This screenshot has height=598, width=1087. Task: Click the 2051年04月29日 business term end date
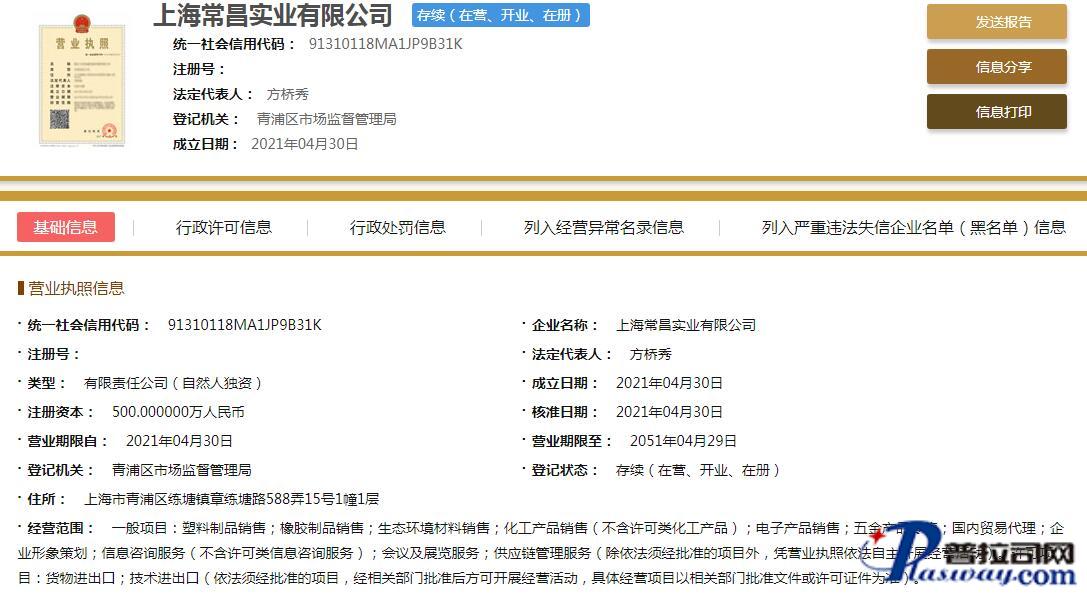pos(683,440)
